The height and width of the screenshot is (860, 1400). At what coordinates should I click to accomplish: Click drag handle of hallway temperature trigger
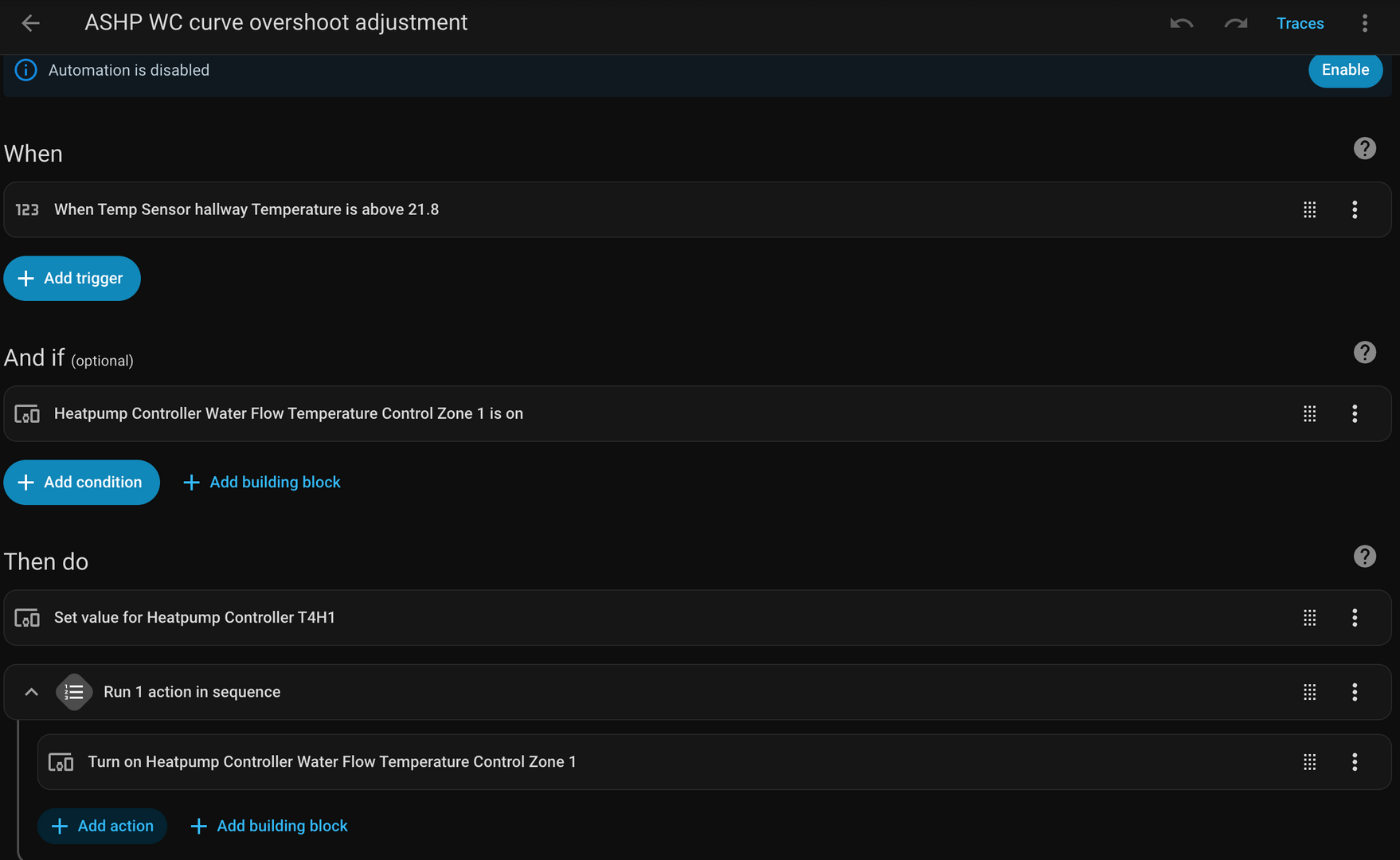click(1309, 209)
